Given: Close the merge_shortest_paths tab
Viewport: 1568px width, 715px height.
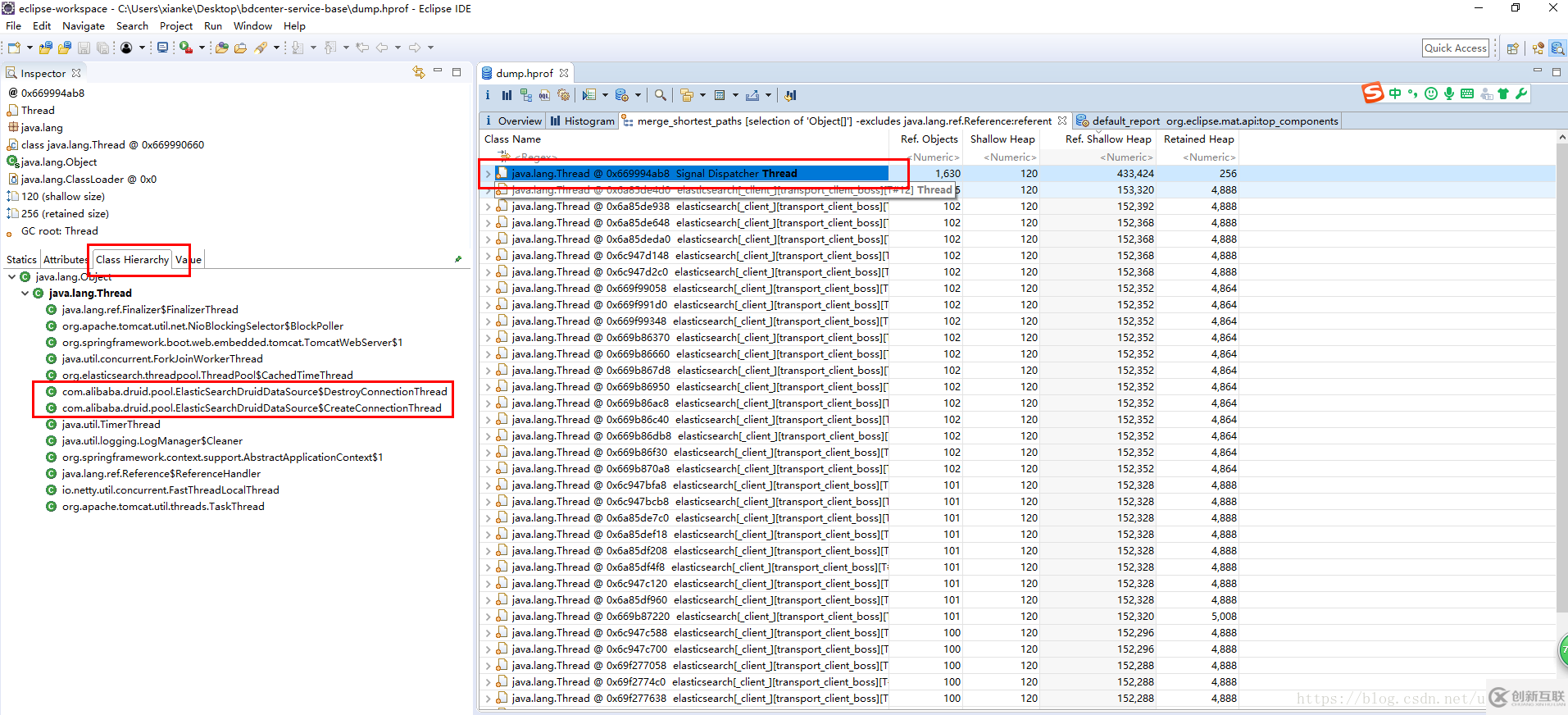Looking at the screenshot, I should 1062,121.
